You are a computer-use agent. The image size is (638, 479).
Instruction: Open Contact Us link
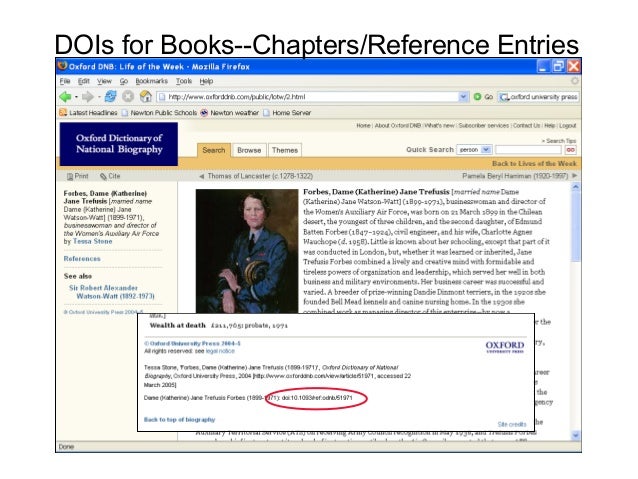tap(527, 126)
